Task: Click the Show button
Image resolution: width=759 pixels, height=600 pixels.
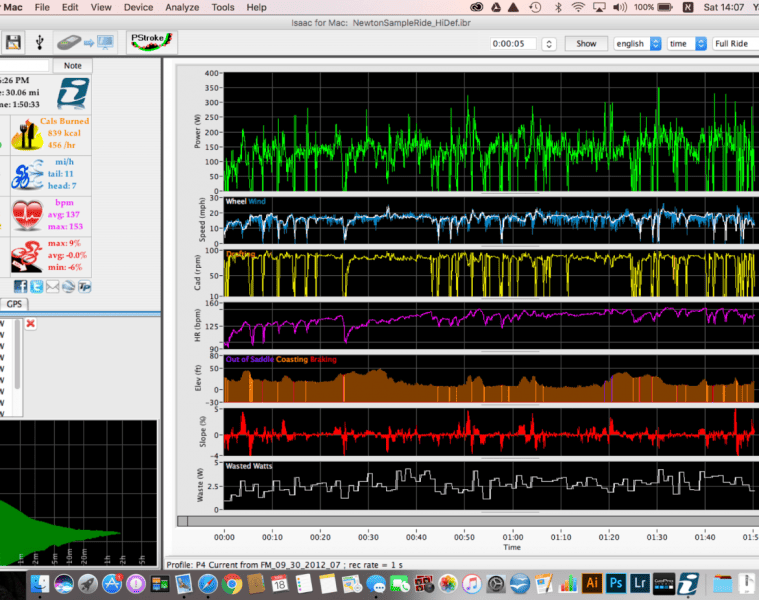Action: coord(586,44)
